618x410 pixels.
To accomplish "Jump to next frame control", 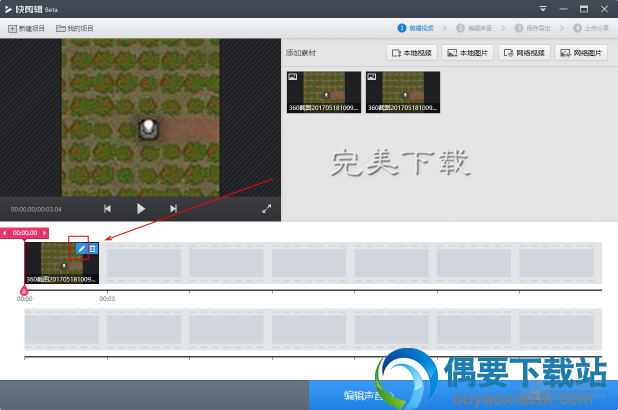I will click(173, 209).
